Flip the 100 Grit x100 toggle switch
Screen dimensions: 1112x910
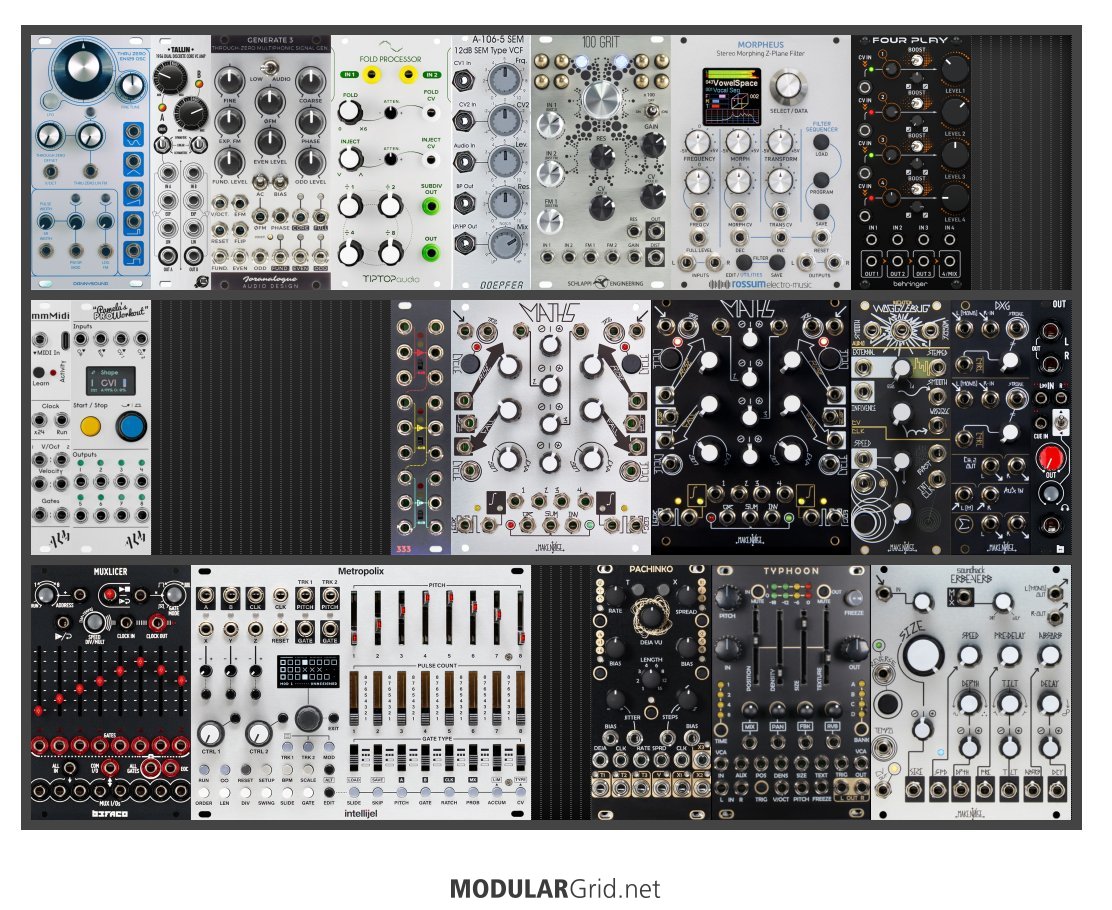pos(650,111)
